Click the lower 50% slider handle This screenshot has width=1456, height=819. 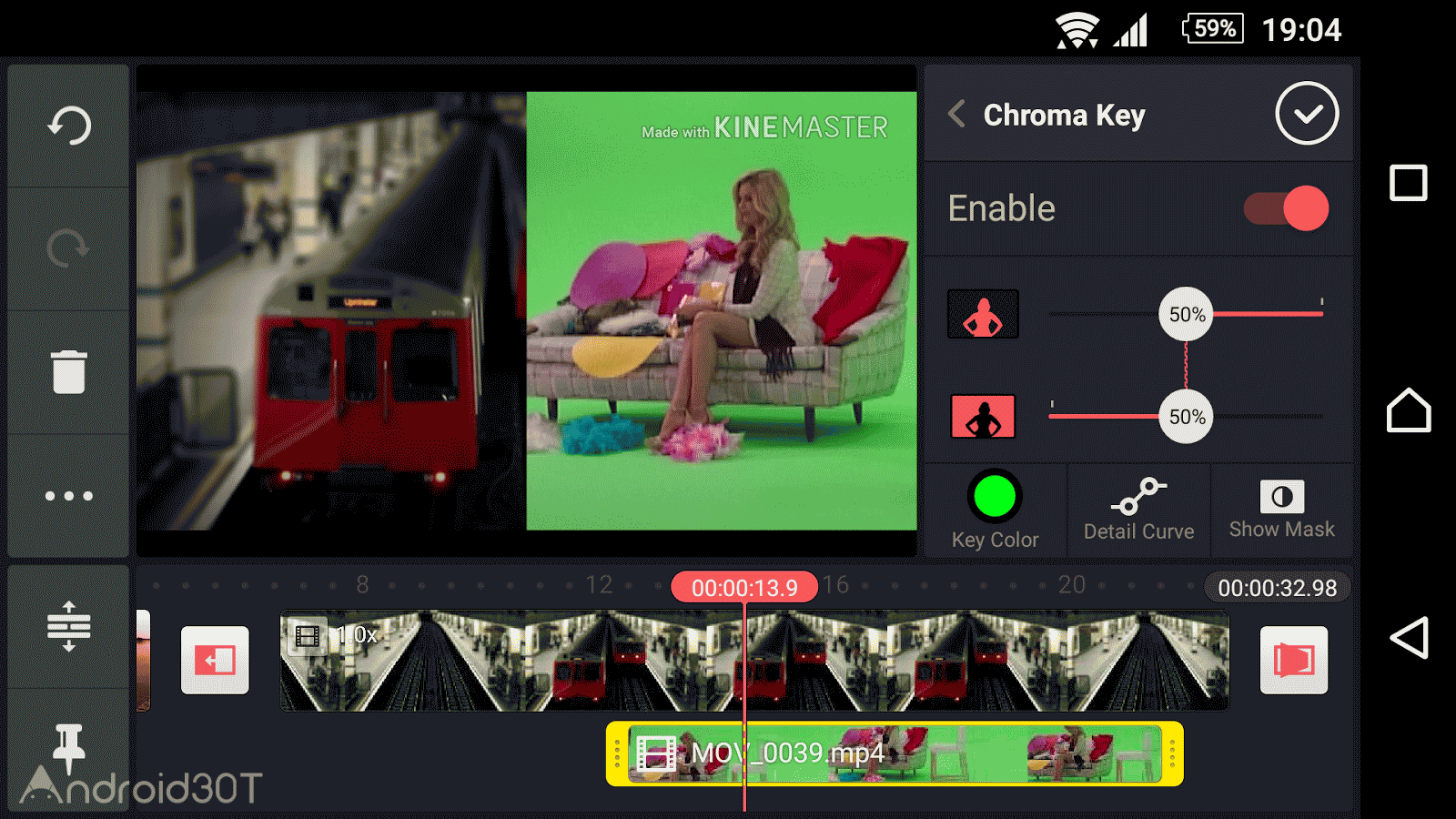tap(1186, 417)
